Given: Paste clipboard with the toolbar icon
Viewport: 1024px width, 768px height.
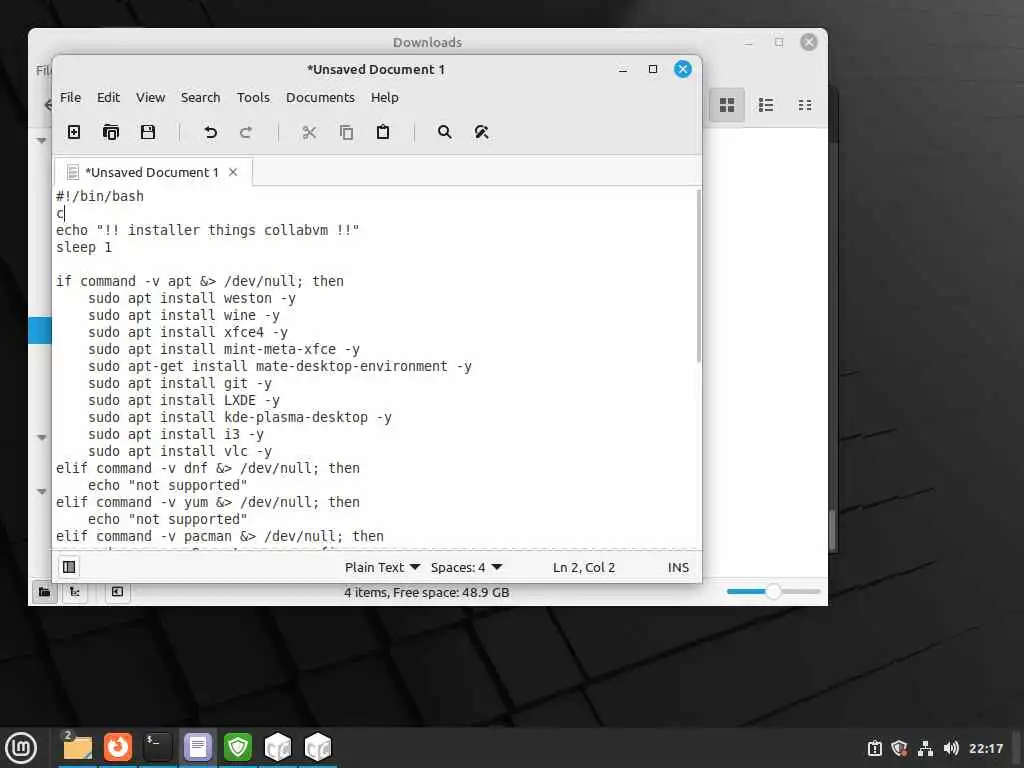Looking at the screenshot, I should pos(383,133).
